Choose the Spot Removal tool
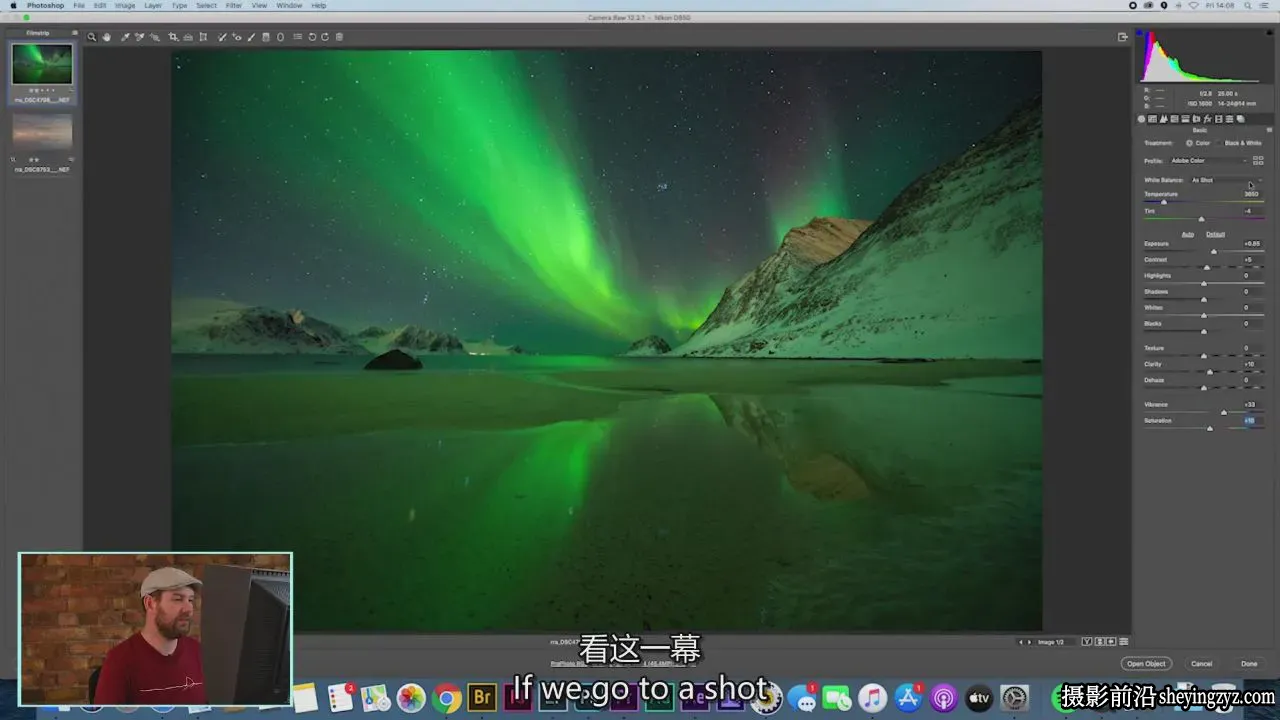 222,37
